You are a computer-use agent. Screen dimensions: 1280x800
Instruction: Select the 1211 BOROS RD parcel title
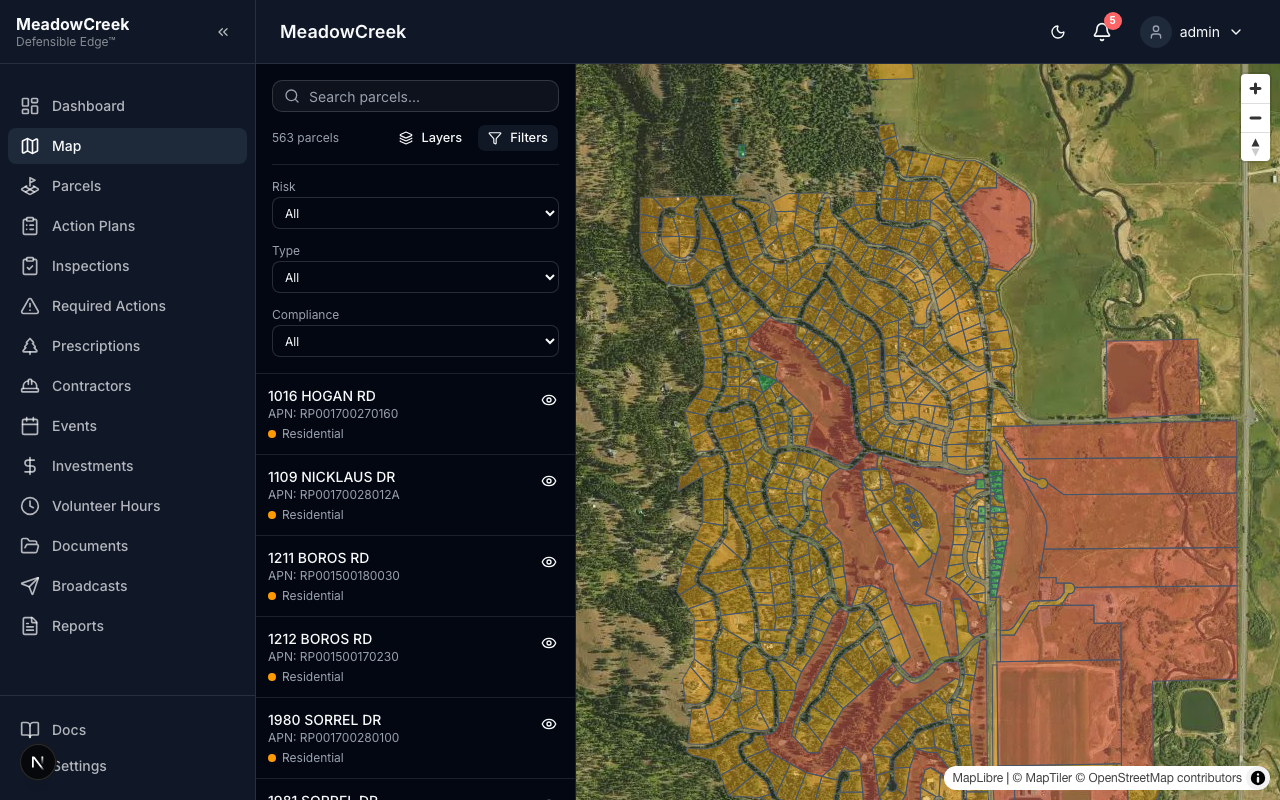point(319,558)
